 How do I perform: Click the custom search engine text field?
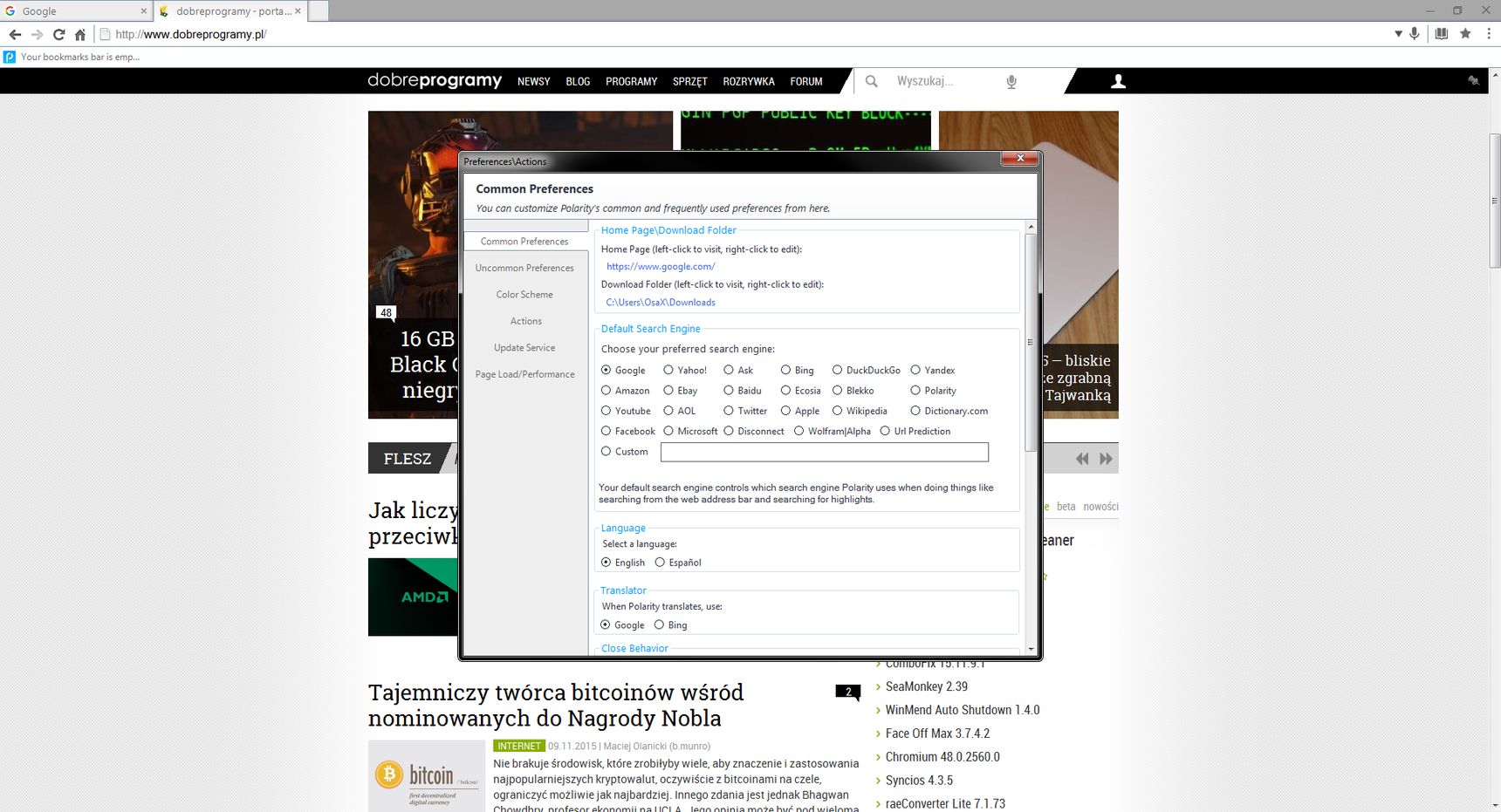pos(824,452)
